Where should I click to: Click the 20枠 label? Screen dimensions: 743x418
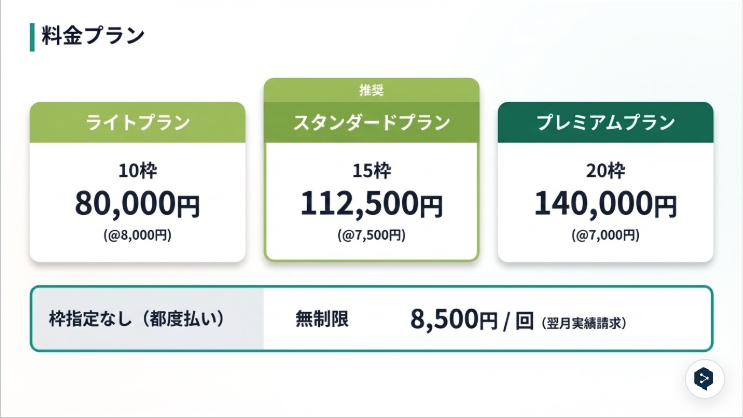pyautogui.click(x=605, y=171)
